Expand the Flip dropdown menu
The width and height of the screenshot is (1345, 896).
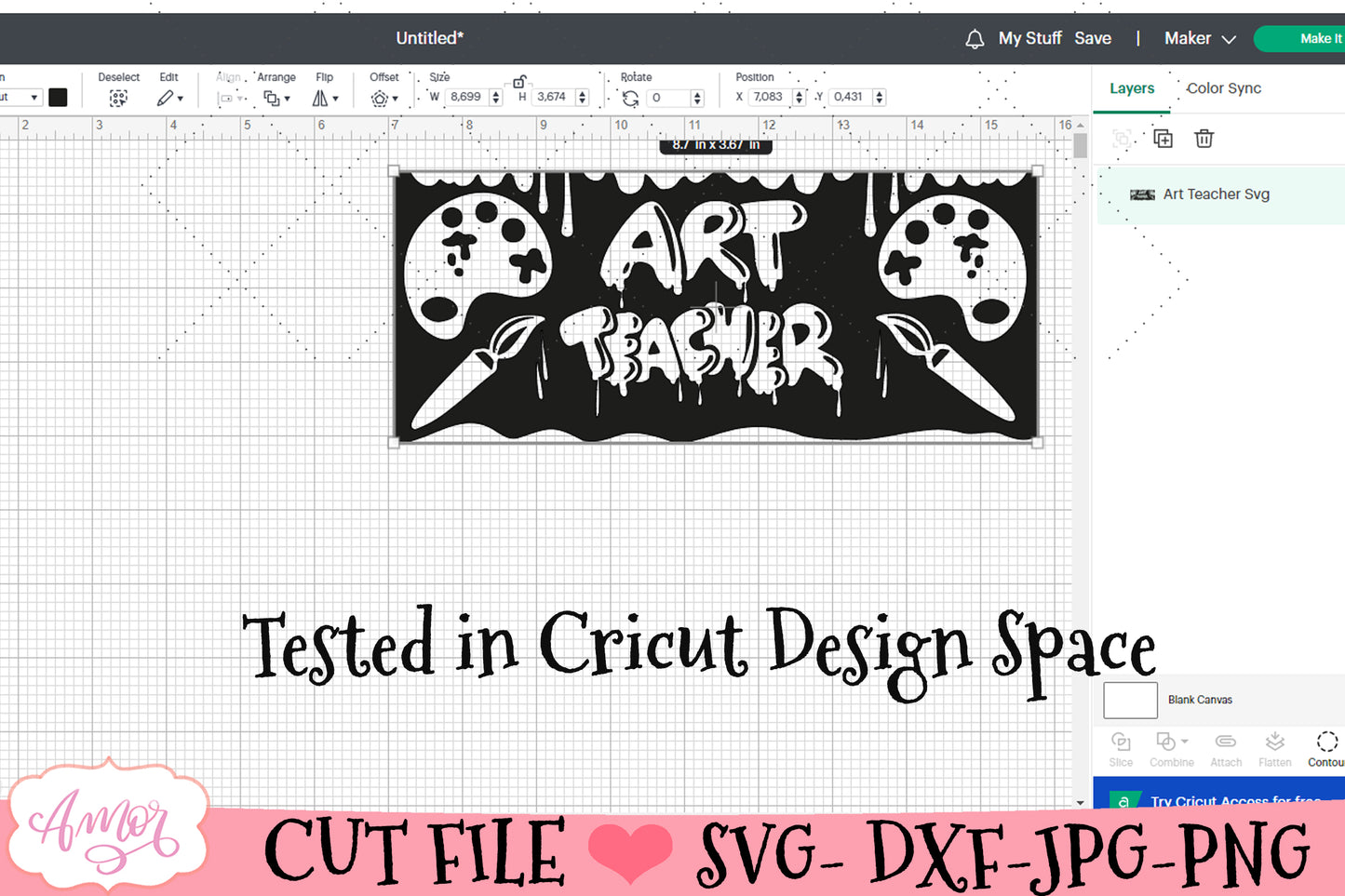click(x=325, y=98)
